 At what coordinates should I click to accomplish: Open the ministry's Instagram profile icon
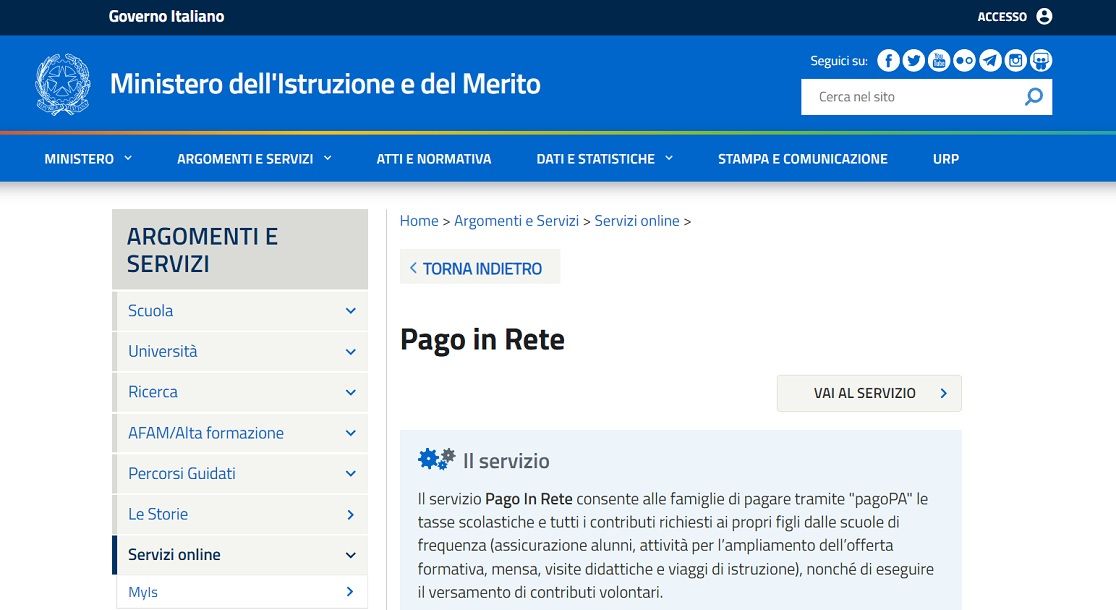click(x=1016, y=61)
